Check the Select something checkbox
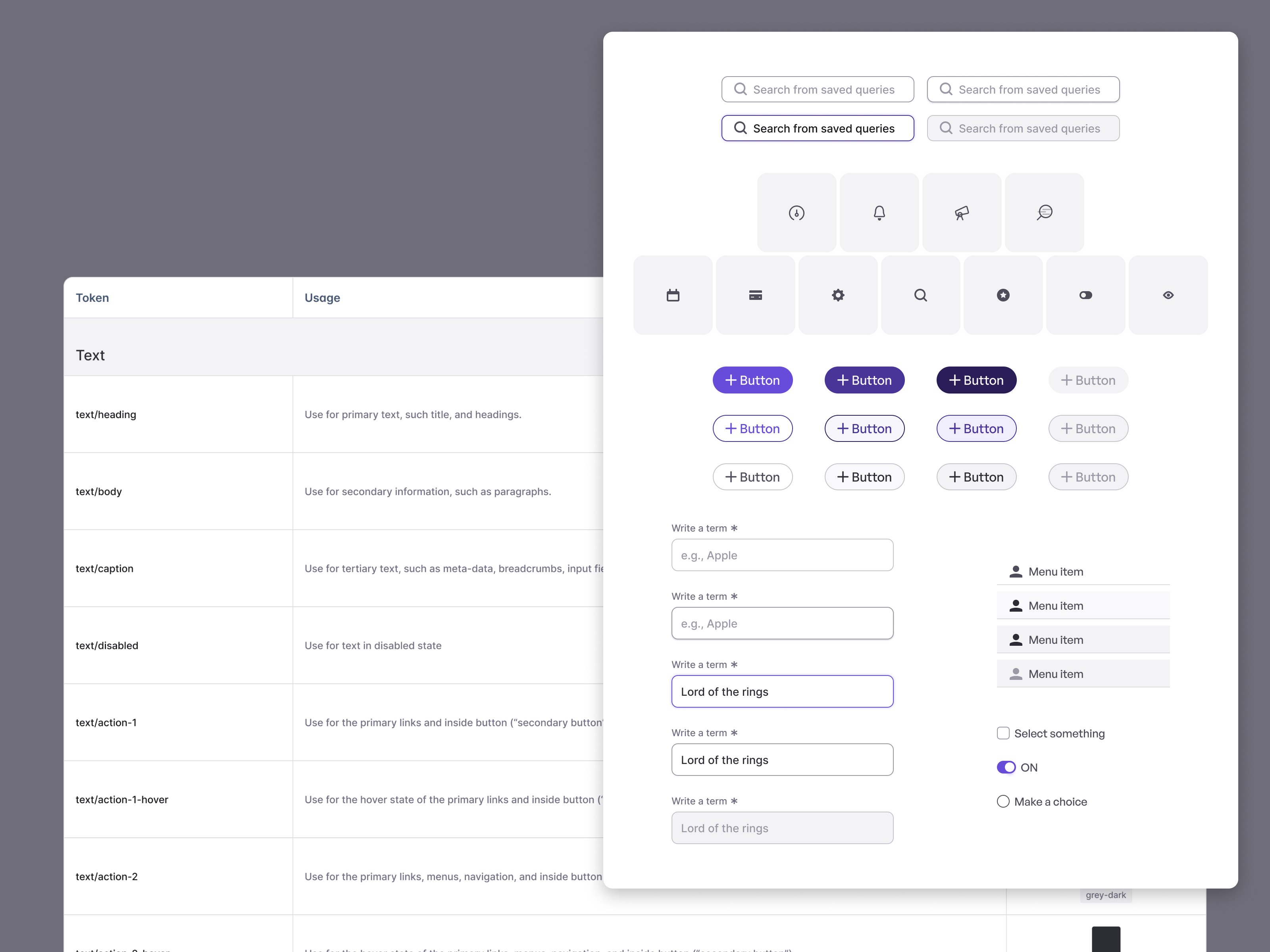The height and width of the screenshot is (952, 1270). [1003, 733]
